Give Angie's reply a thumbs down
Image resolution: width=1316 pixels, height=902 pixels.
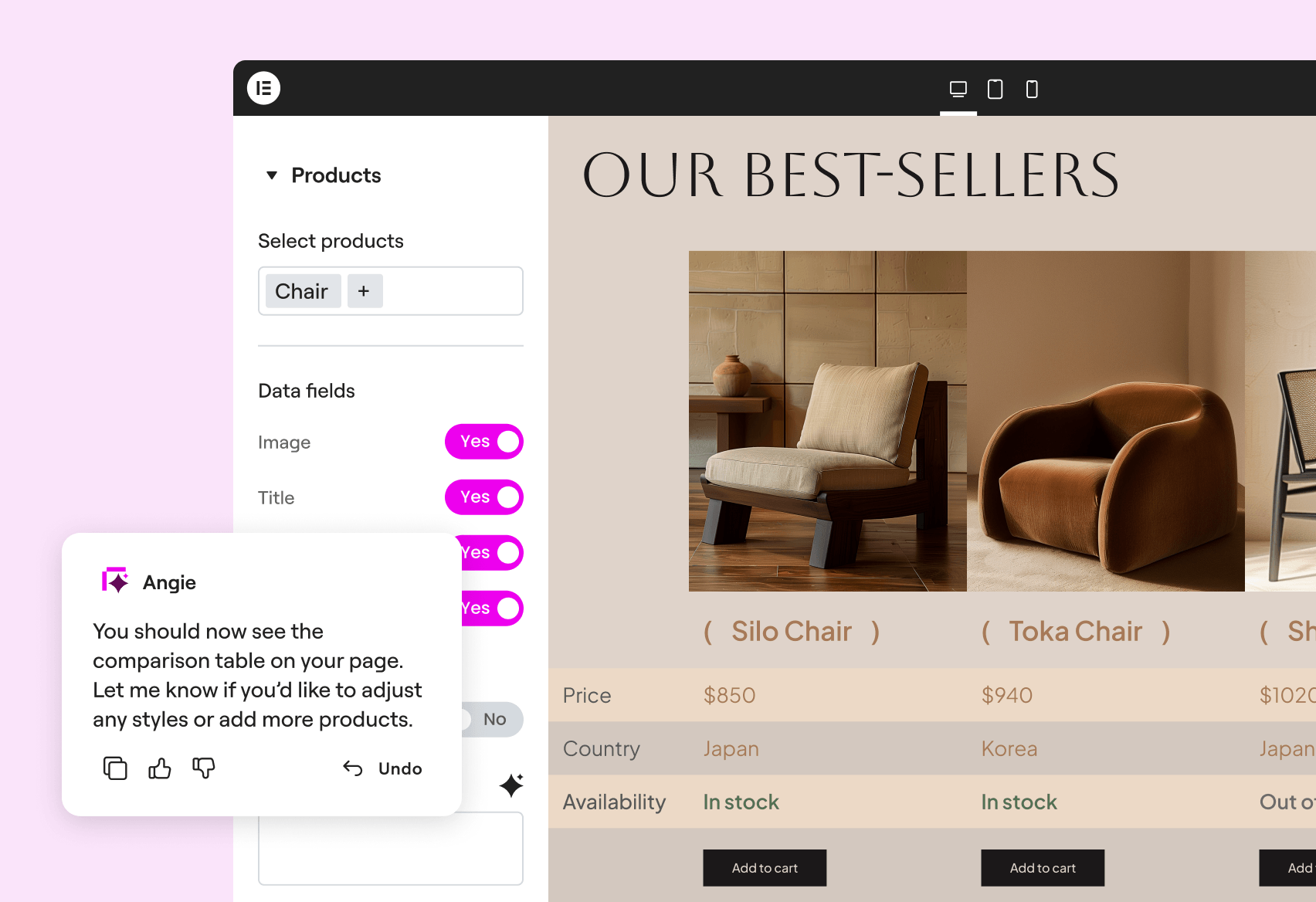[204, 768]
